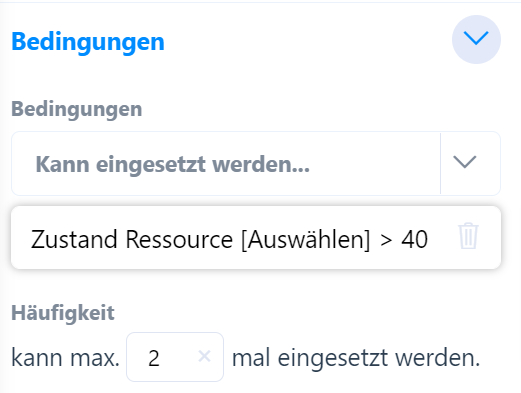521x393 pixels.
Task: Click the 'Kann eingesetzt werden...' combo box text
Action: click(173, 164)
